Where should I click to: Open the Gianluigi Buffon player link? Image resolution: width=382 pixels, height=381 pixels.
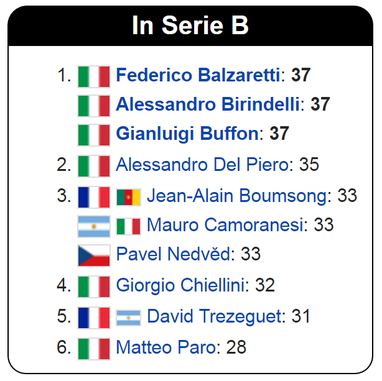click(187, 134)
